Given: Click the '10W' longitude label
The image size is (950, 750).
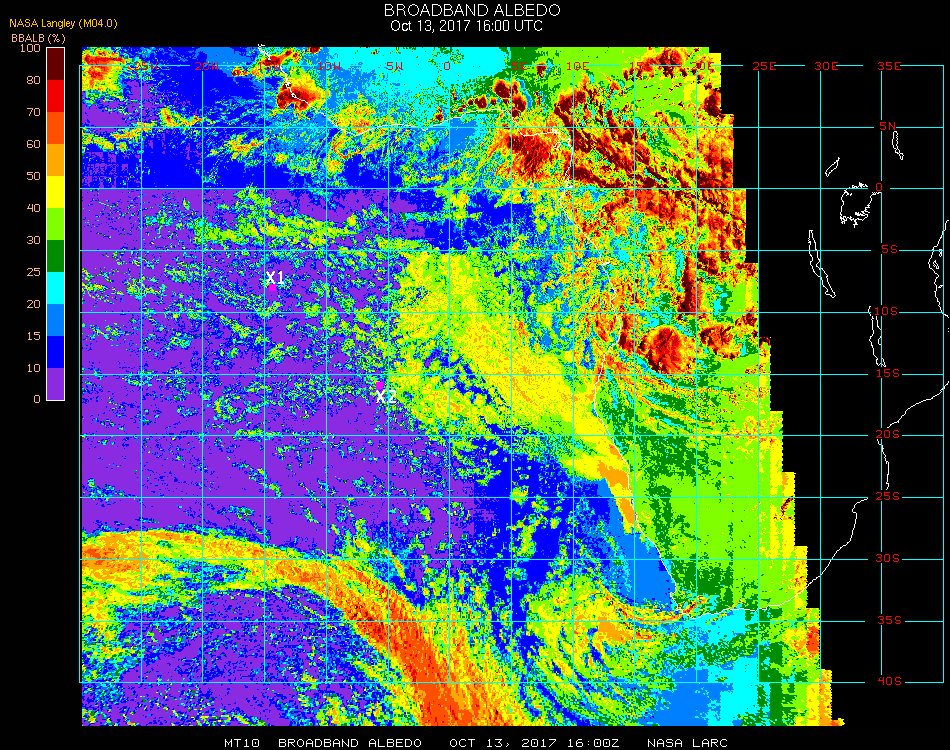Looking at the screenshot, I should point(329,66).
